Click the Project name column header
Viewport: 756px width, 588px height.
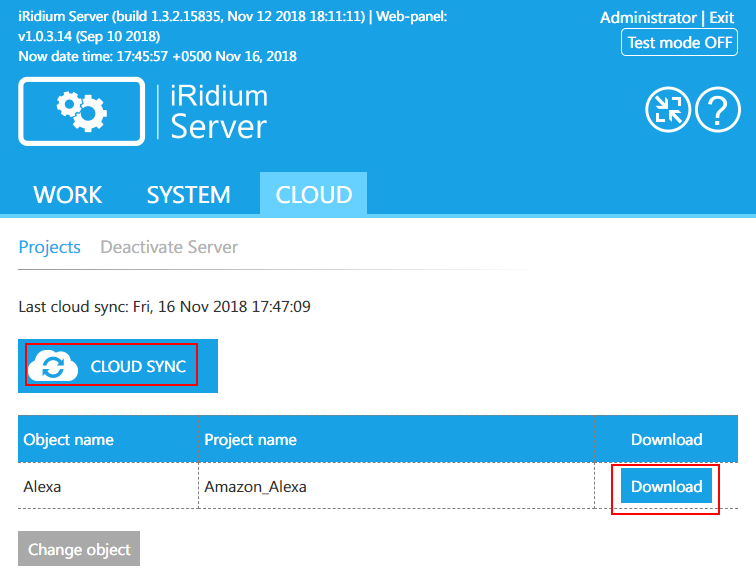point(251,439)
